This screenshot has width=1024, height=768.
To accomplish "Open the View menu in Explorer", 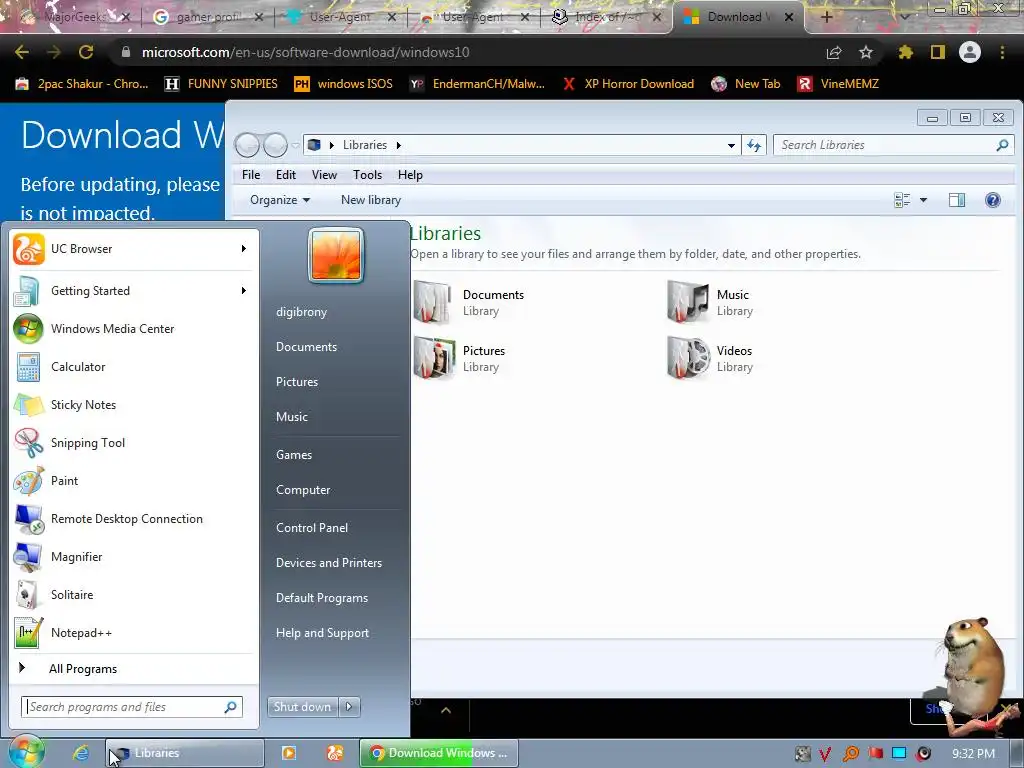I will pos(324,175).
